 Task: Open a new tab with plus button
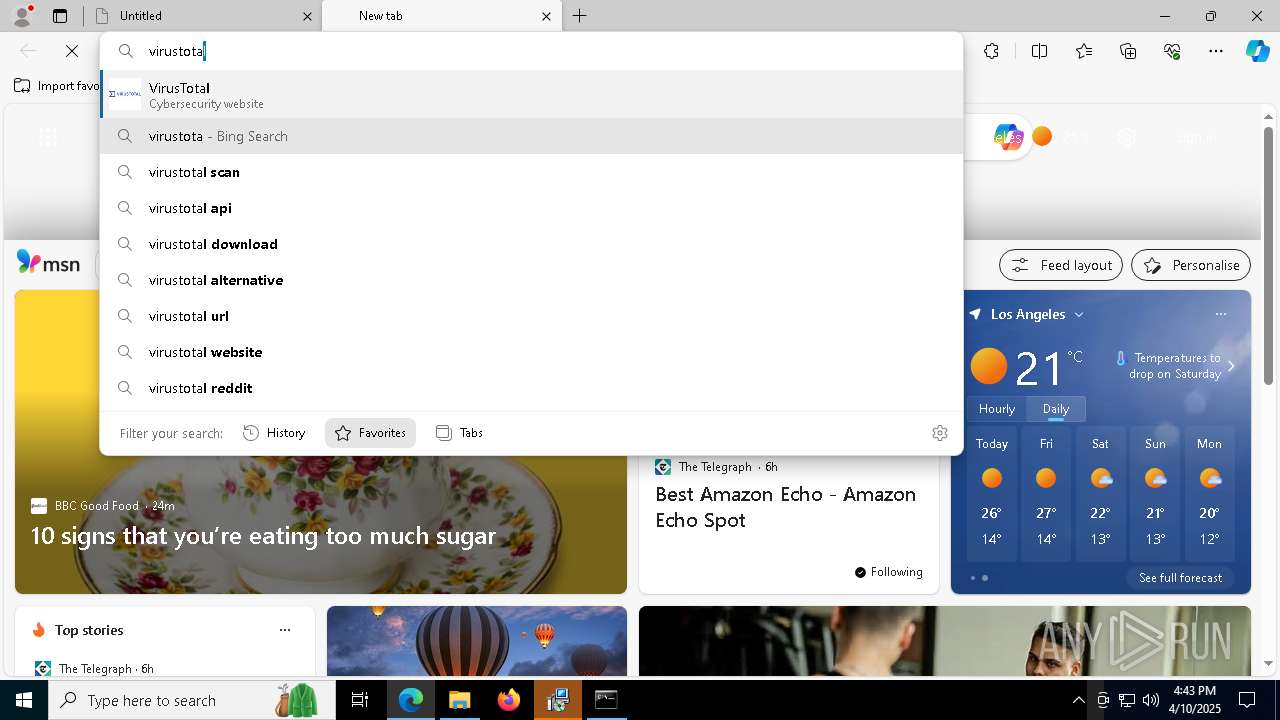pos(580,16)
